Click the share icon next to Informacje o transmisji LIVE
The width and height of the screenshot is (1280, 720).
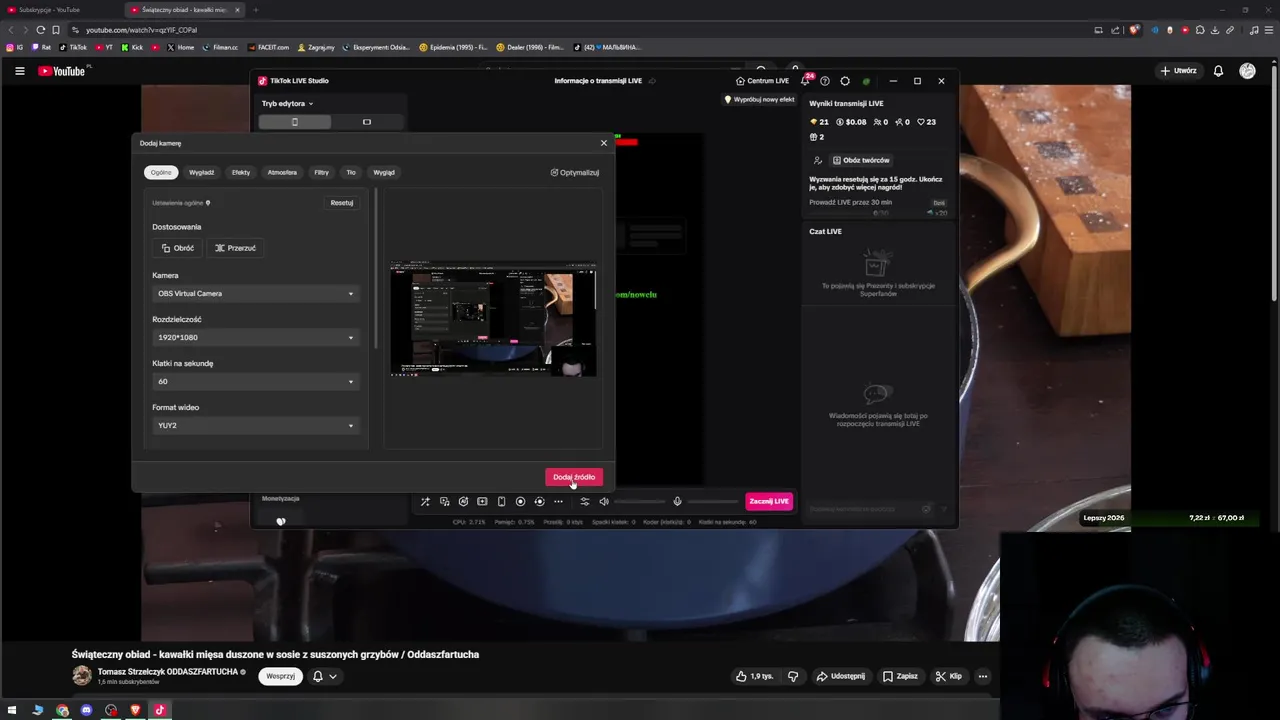pyautogui.click(x=652, y=81)
